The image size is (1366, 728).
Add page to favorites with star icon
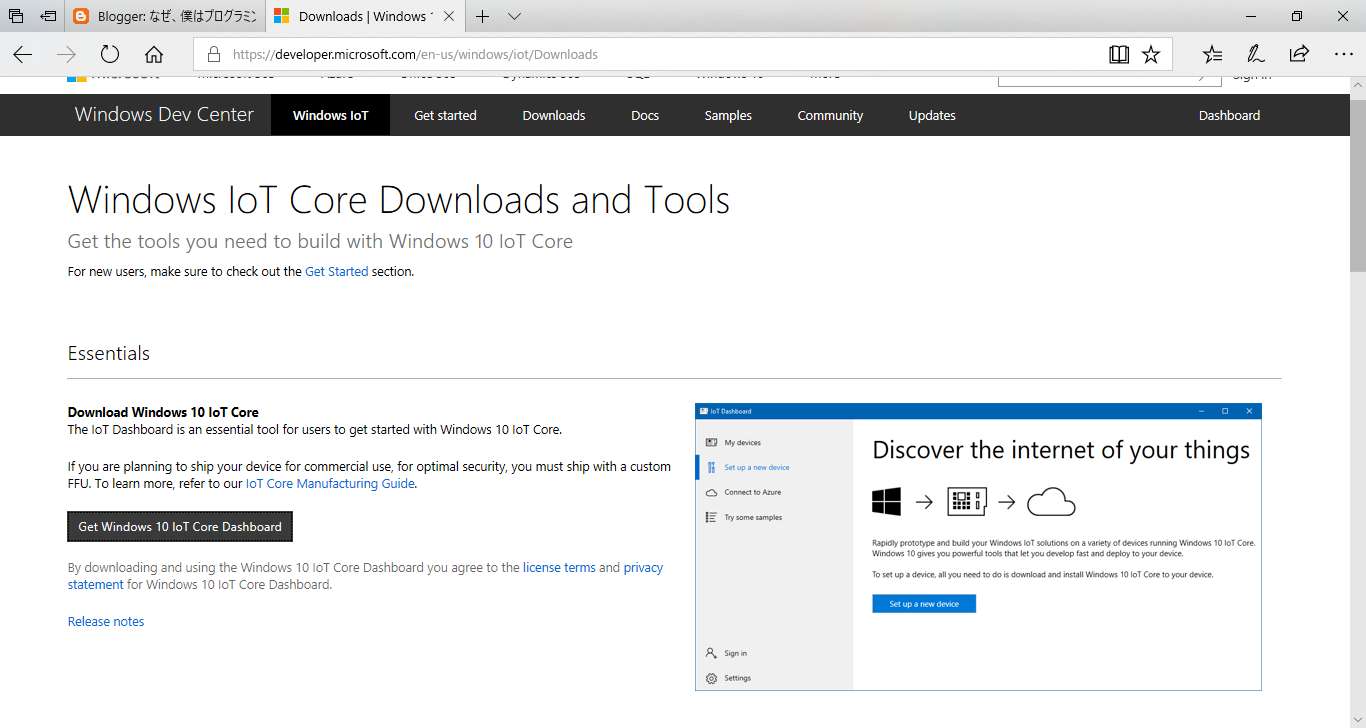tap(1151, 54)
